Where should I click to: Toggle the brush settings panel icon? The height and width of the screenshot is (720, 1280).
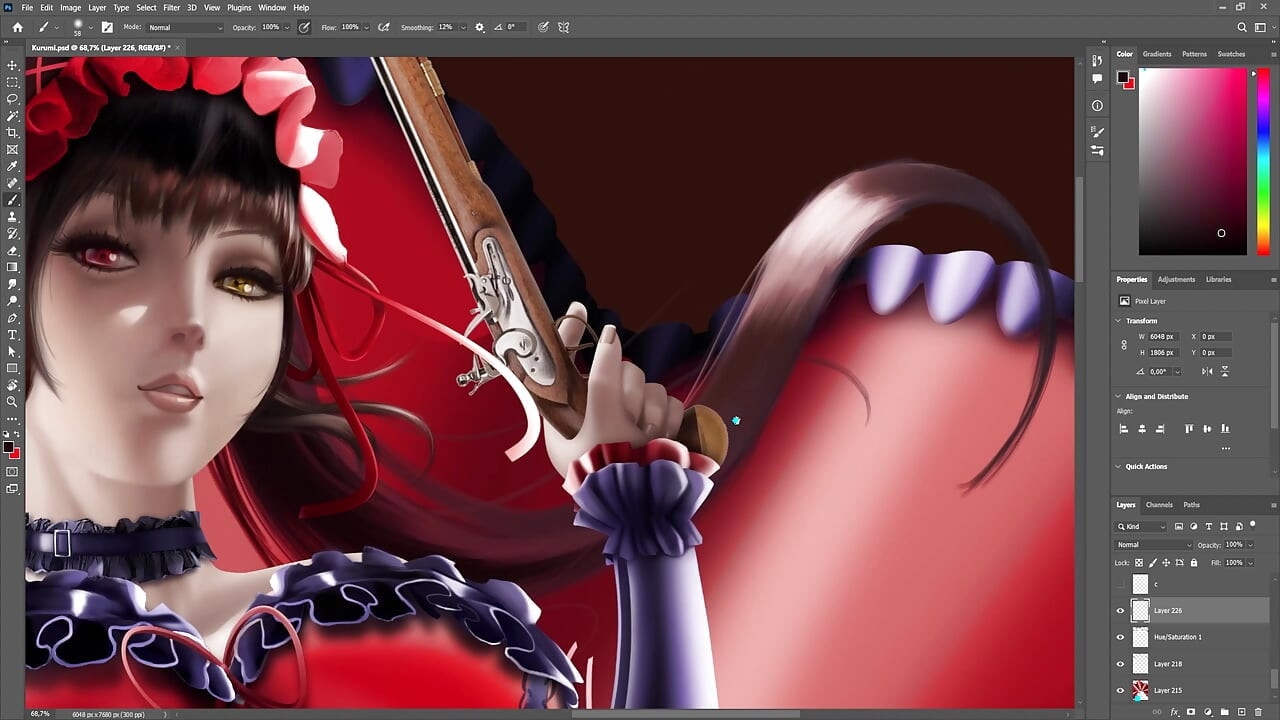(x=107, y=27)
